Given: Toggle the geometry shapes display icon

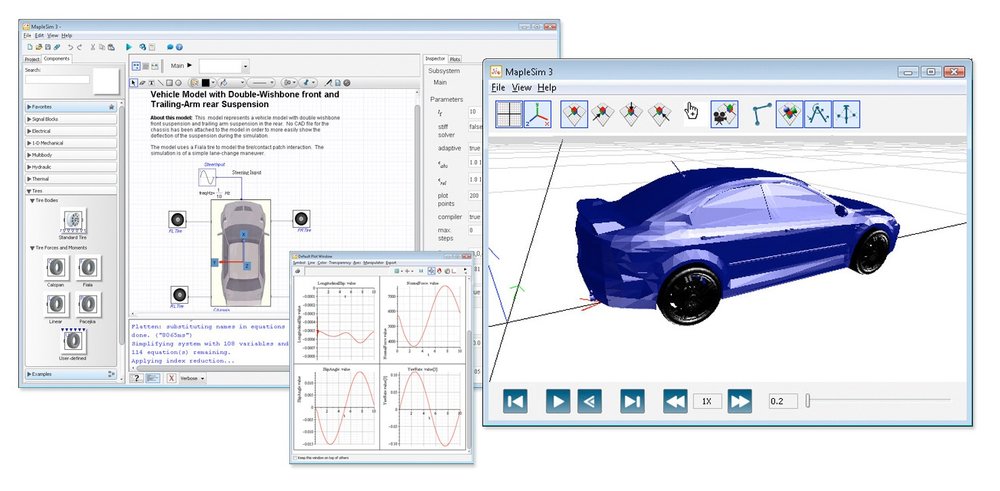Looking at the screenshot, I should [x=790, y=114].
